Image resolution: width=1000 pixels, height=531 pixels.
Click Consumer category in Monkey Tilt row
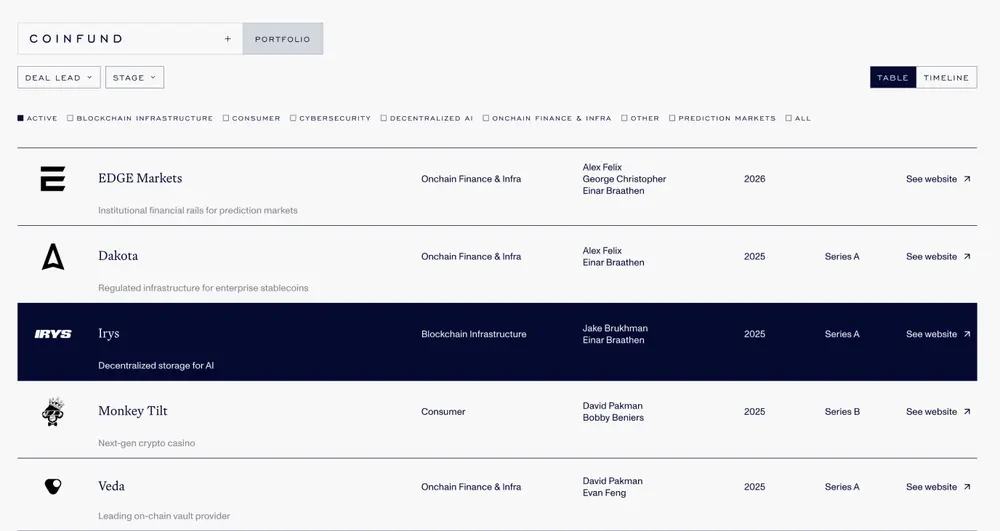[443, 412]
